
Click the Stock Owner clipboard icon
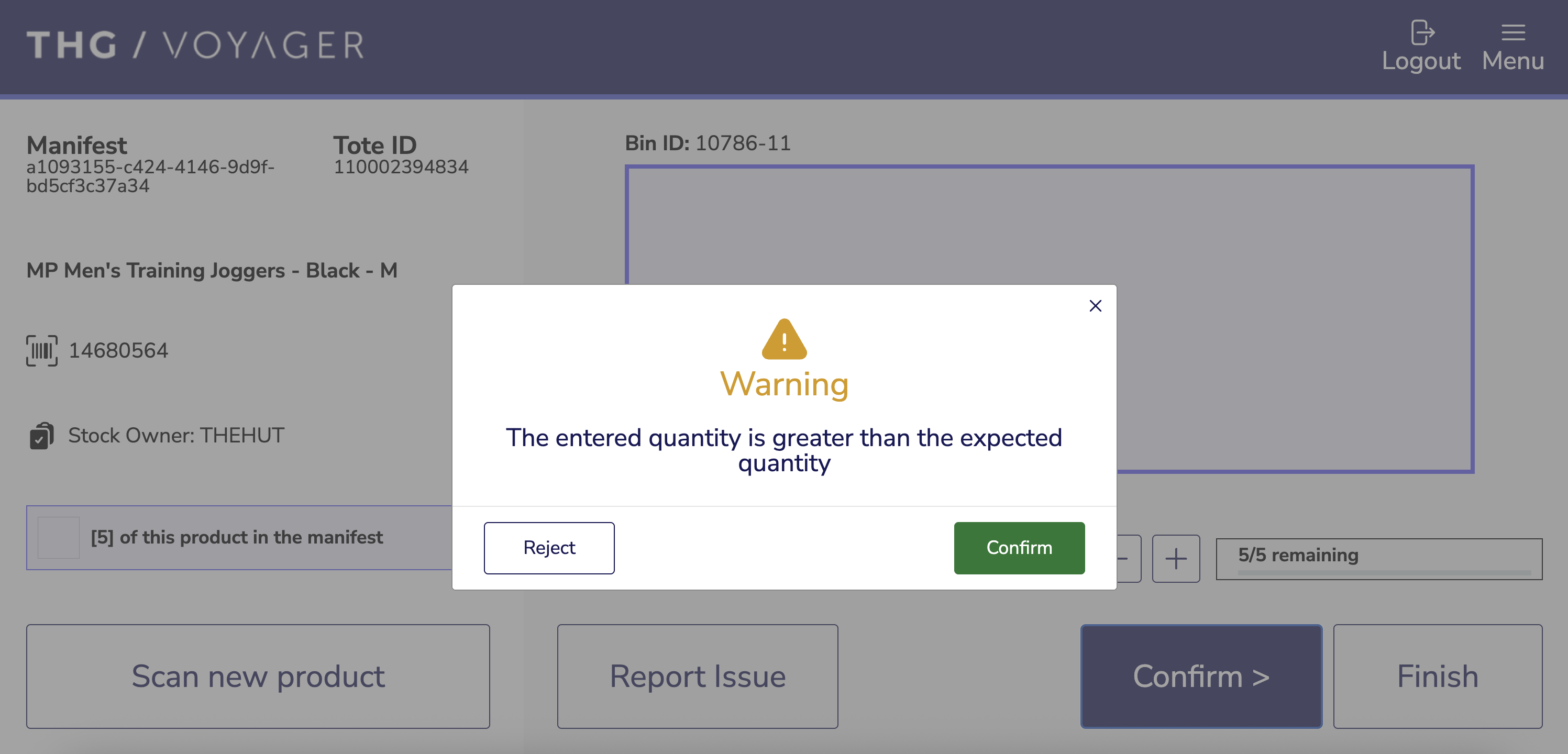41,436
